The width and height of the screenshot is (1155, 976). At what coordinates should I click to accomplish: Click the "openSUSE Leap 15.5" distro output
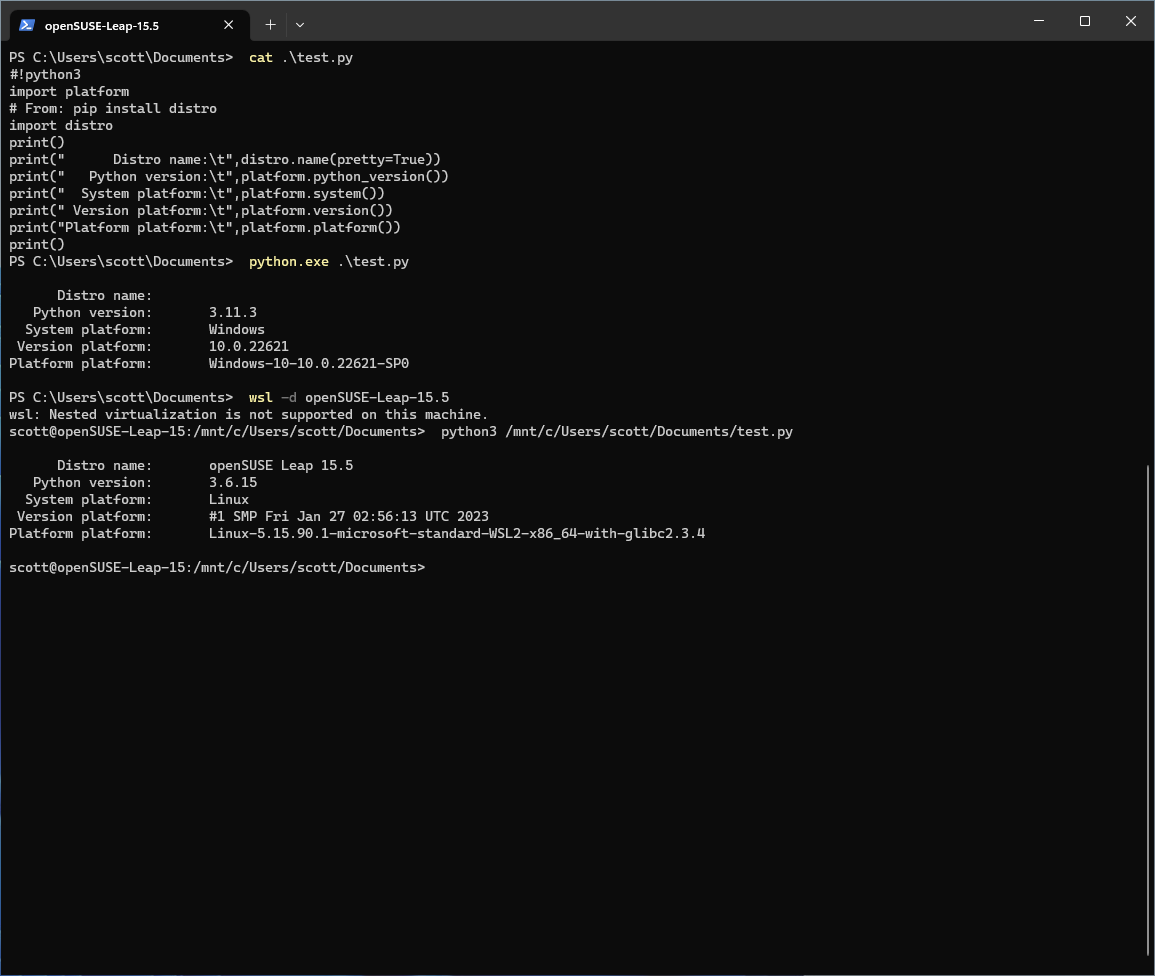280,465
